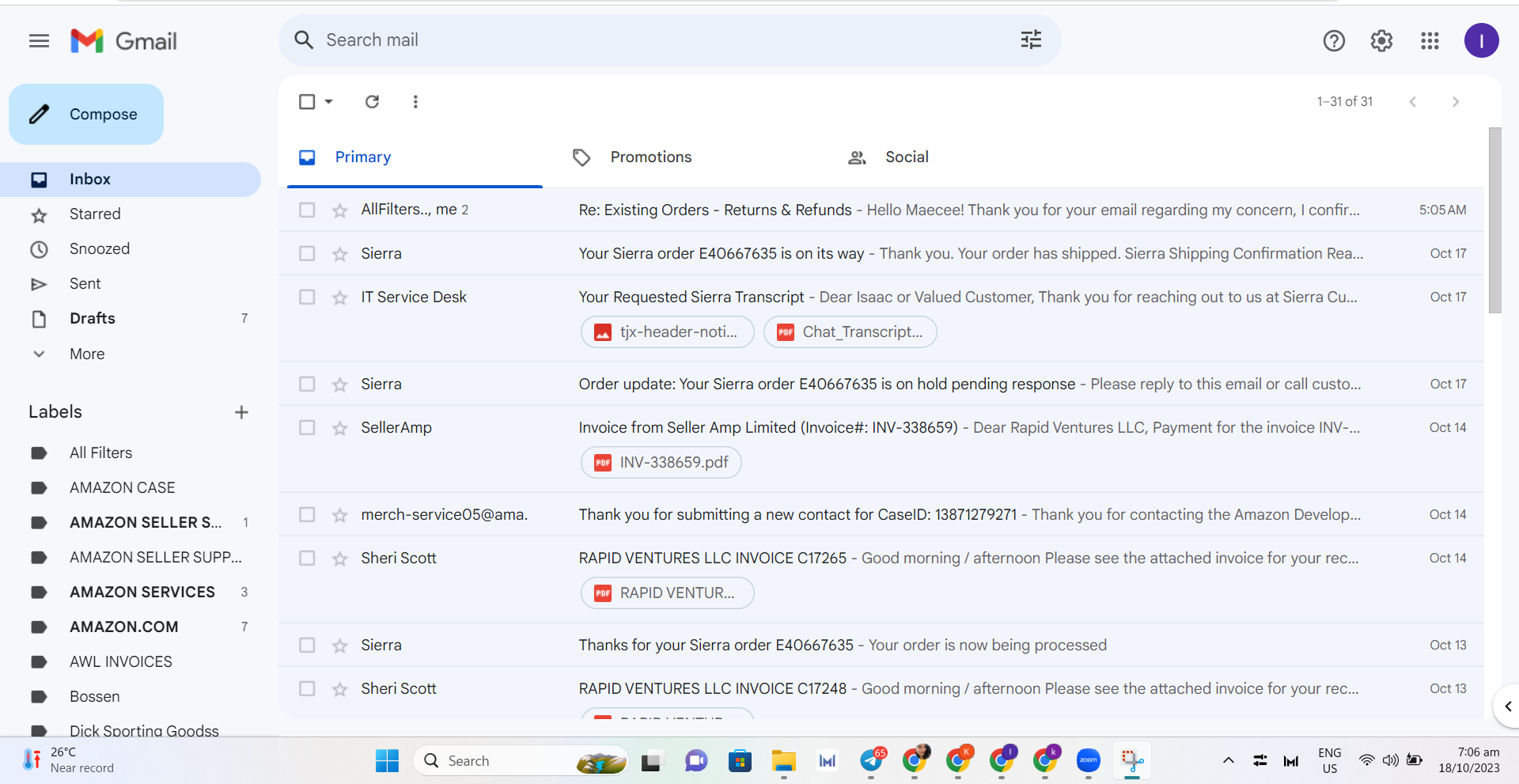Select the Sheri Scott C17265 email checkbox
This screenshot has height=784, width=1519.
pos(307,558)
